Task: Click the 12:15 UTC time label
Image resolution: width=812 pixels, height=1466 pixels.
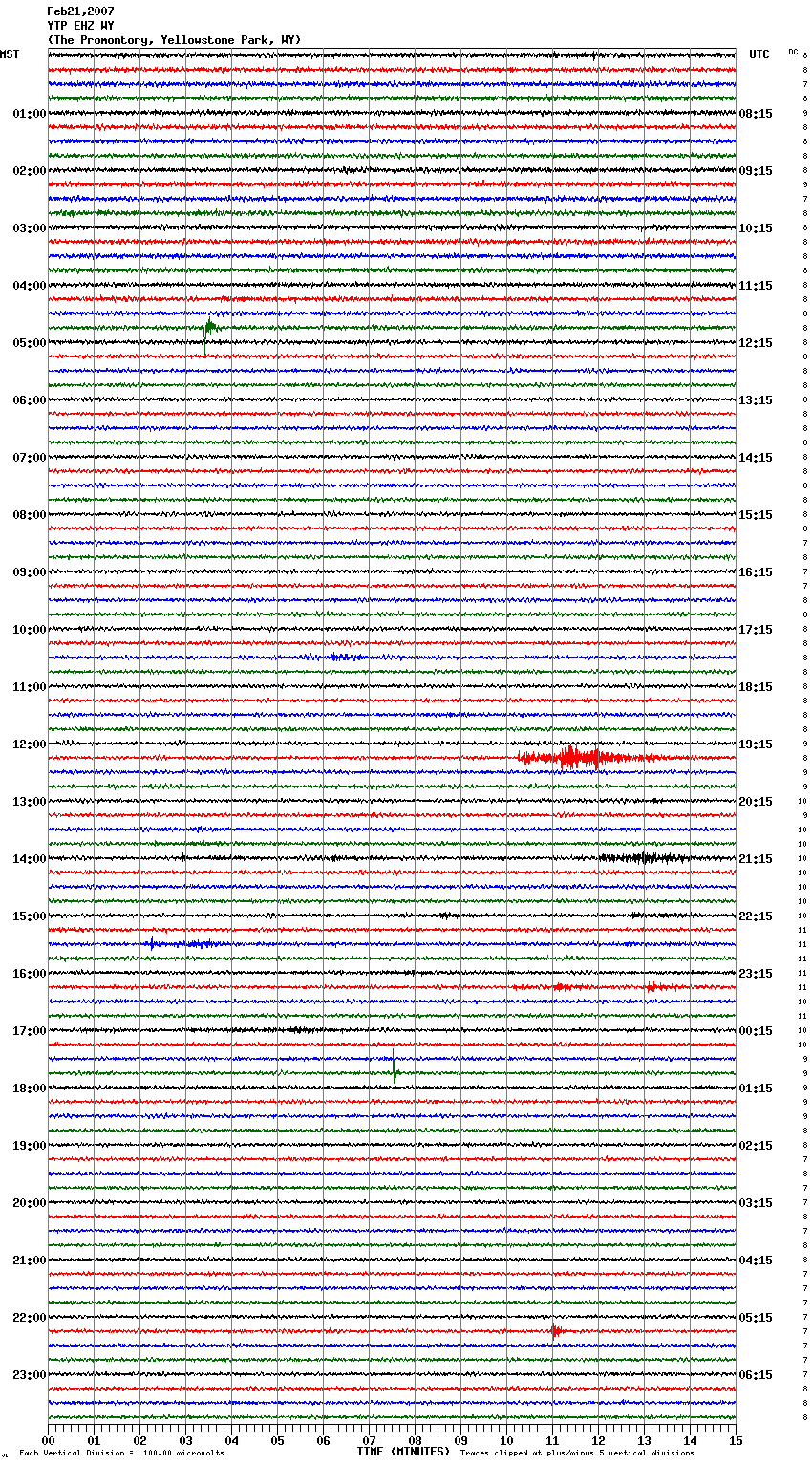Action: pyautogui.click(x=756, y=343)
